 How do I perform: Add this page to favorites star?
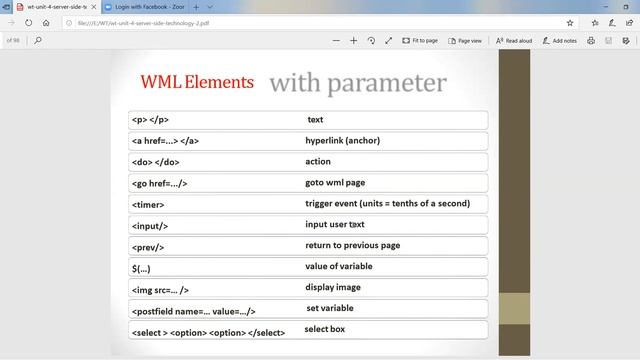pos(570,23)
